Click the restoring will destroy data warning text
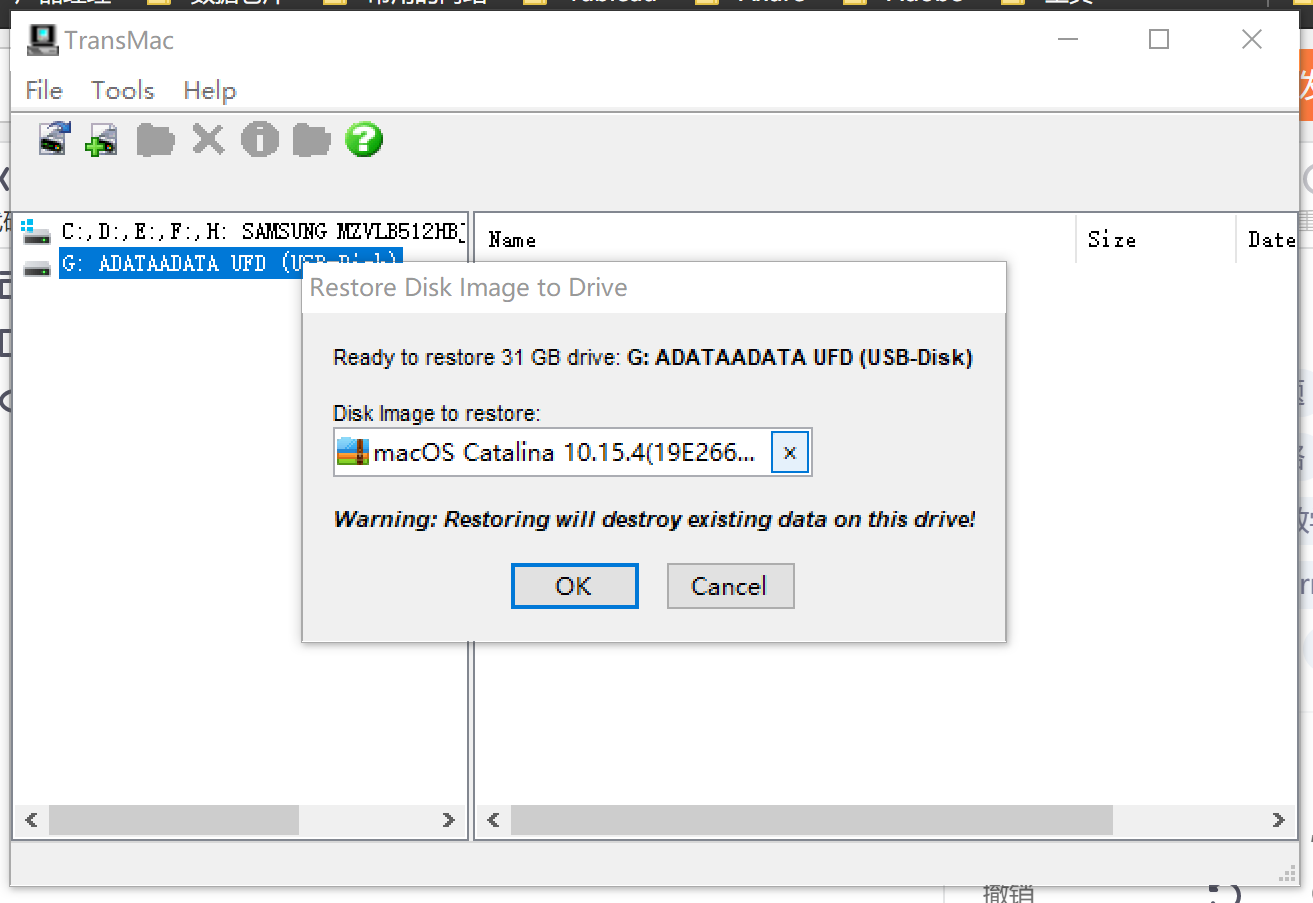This screenshot has width=1313, height=903. [x=655, y=520]
